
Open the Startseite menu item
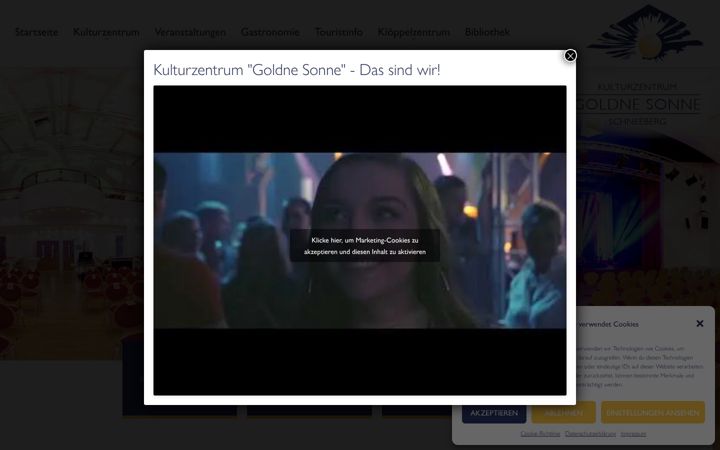point(37,32)
